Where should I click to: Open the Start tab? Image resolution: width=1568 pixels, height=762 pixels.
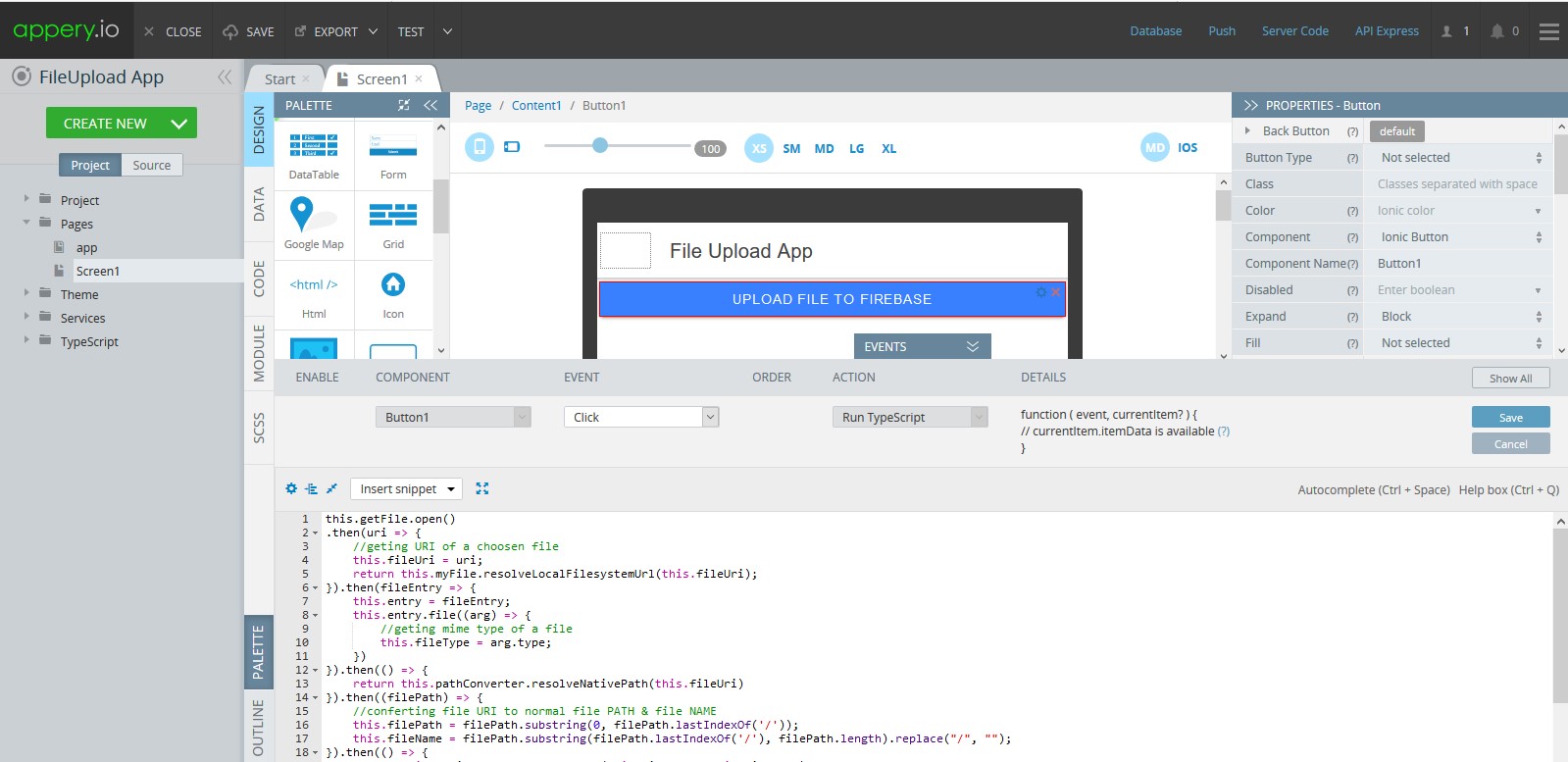[x=279, y=79]
